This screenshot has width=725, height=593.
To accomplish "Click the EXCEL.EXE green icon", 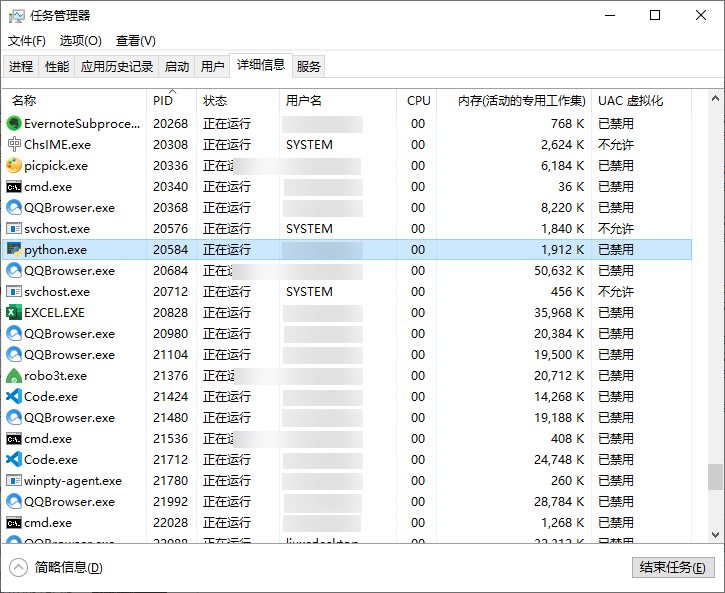I will click(x=14, y=312).
